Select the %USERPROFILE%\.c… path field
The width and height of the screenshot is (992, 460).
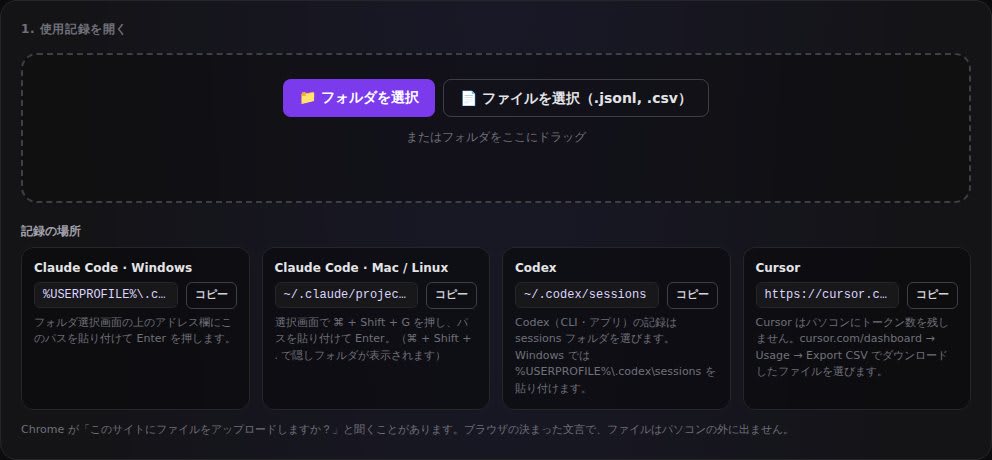[x=106, y=295]
